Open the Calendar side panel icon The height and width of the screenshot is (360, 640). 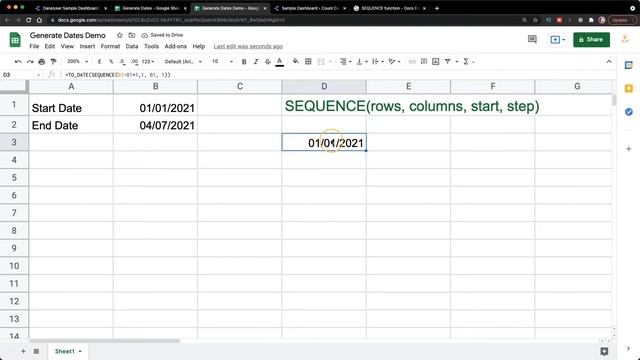629,65
